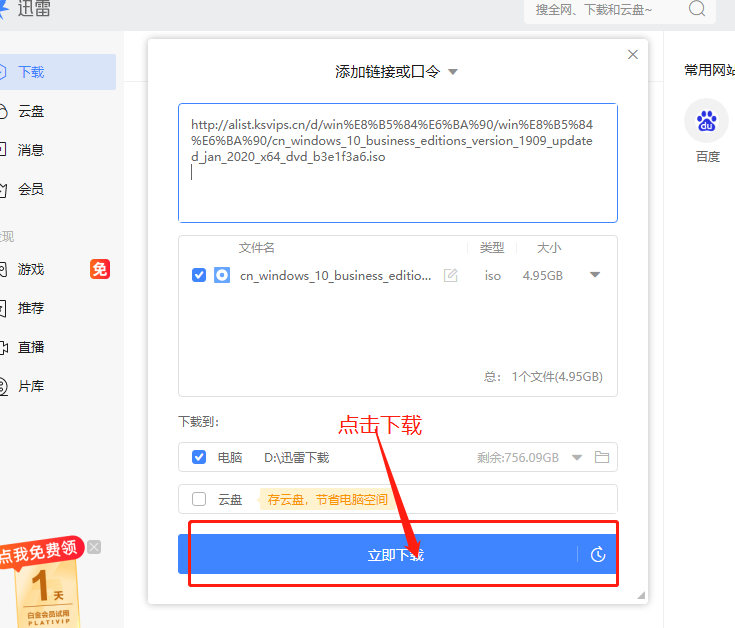Click the 1天 白金会员试用 voucher image
The height and width of the screenshot is (628, 735).
[47, 595]
